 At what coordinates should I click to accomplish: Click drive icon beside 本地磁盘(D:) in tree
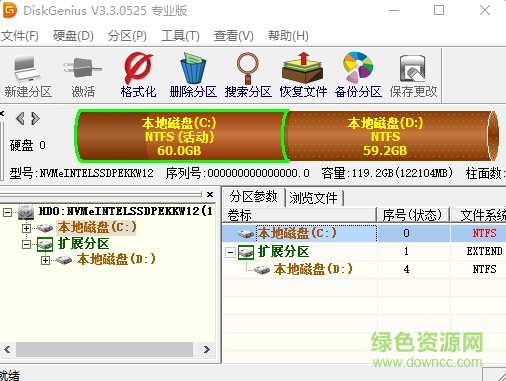pyautogui.click(x=64, y=260)
